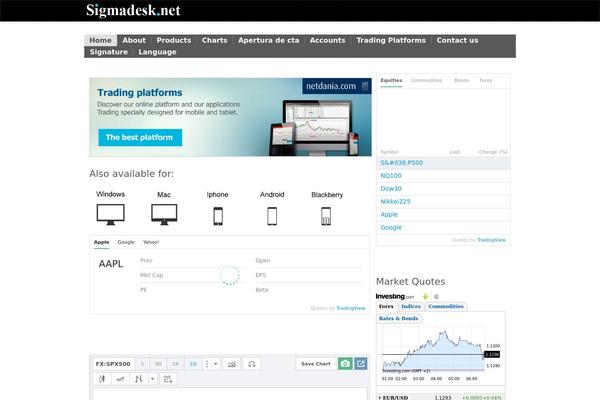
Task: Open the Signature menu item
Action: (x=109, y=52)
